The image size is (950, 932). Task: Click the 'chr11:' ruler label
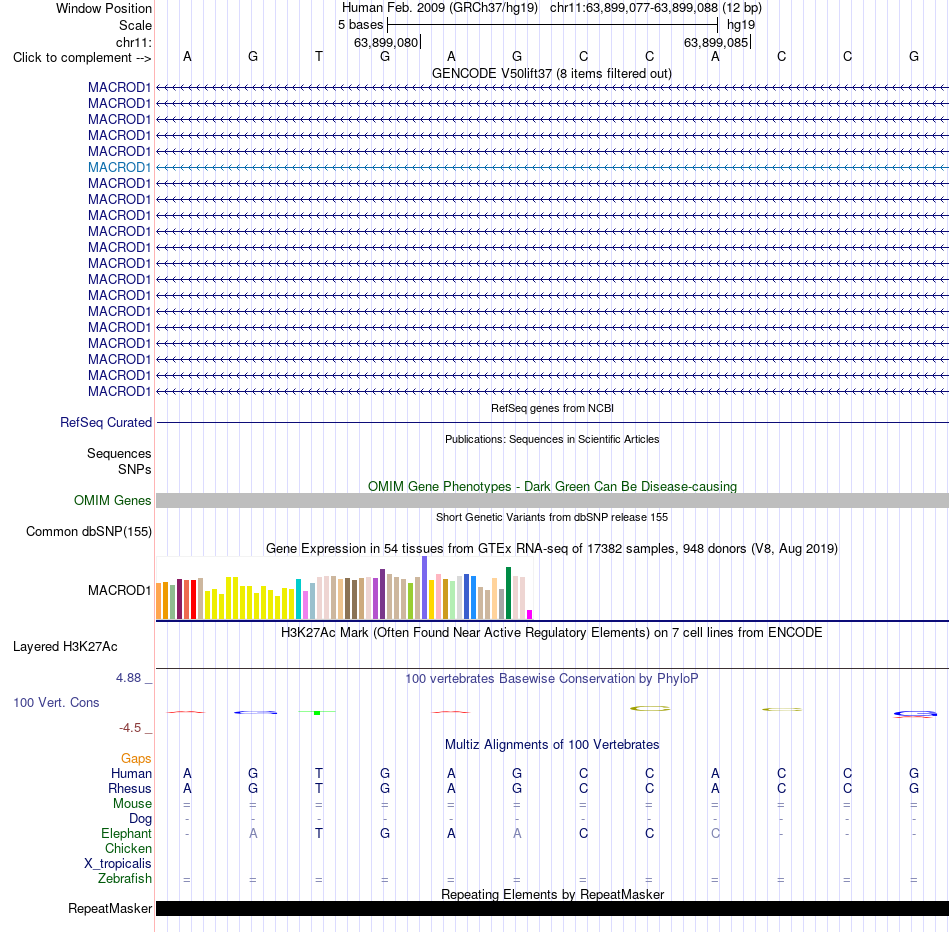click(133, 42)
